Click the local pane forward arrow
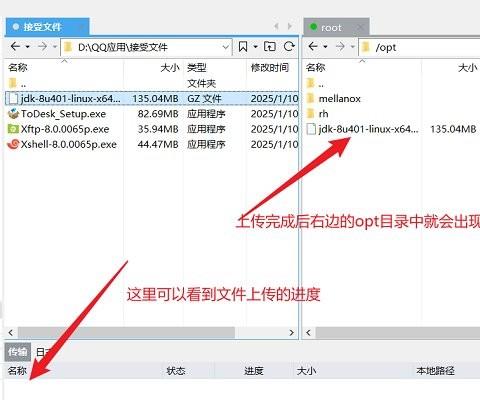Image resolution: width=480 pixels, height=400 pixels. coord(42,46)
